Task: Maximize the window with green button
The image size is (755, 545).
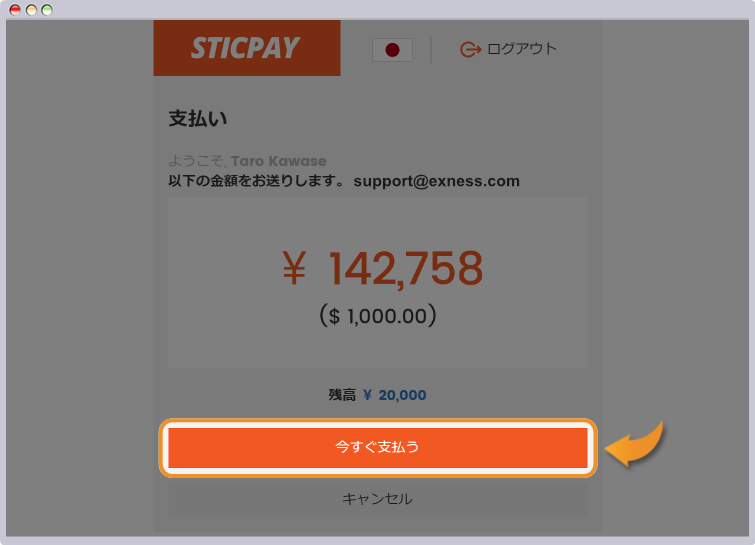Action: [47, 10]
